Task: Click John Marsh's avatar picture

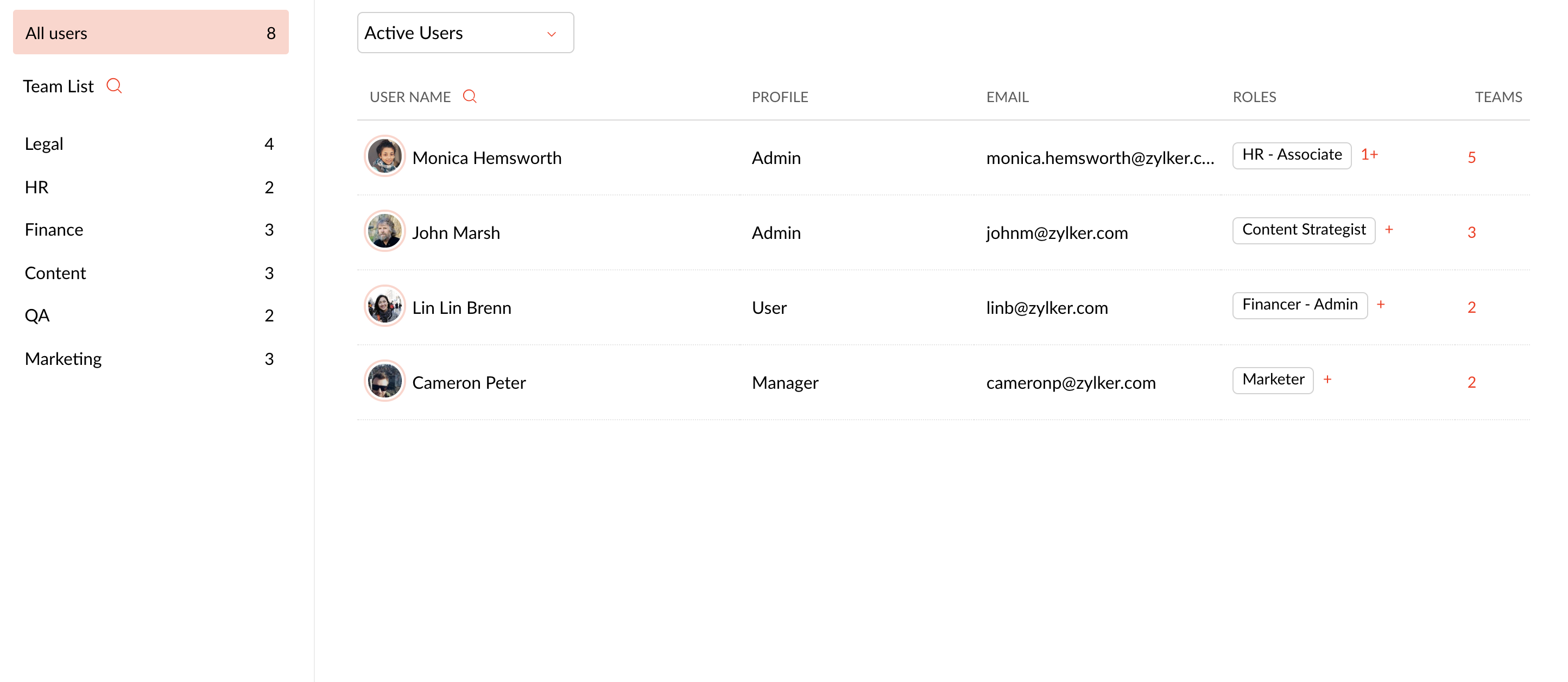Action: point(384,231)
